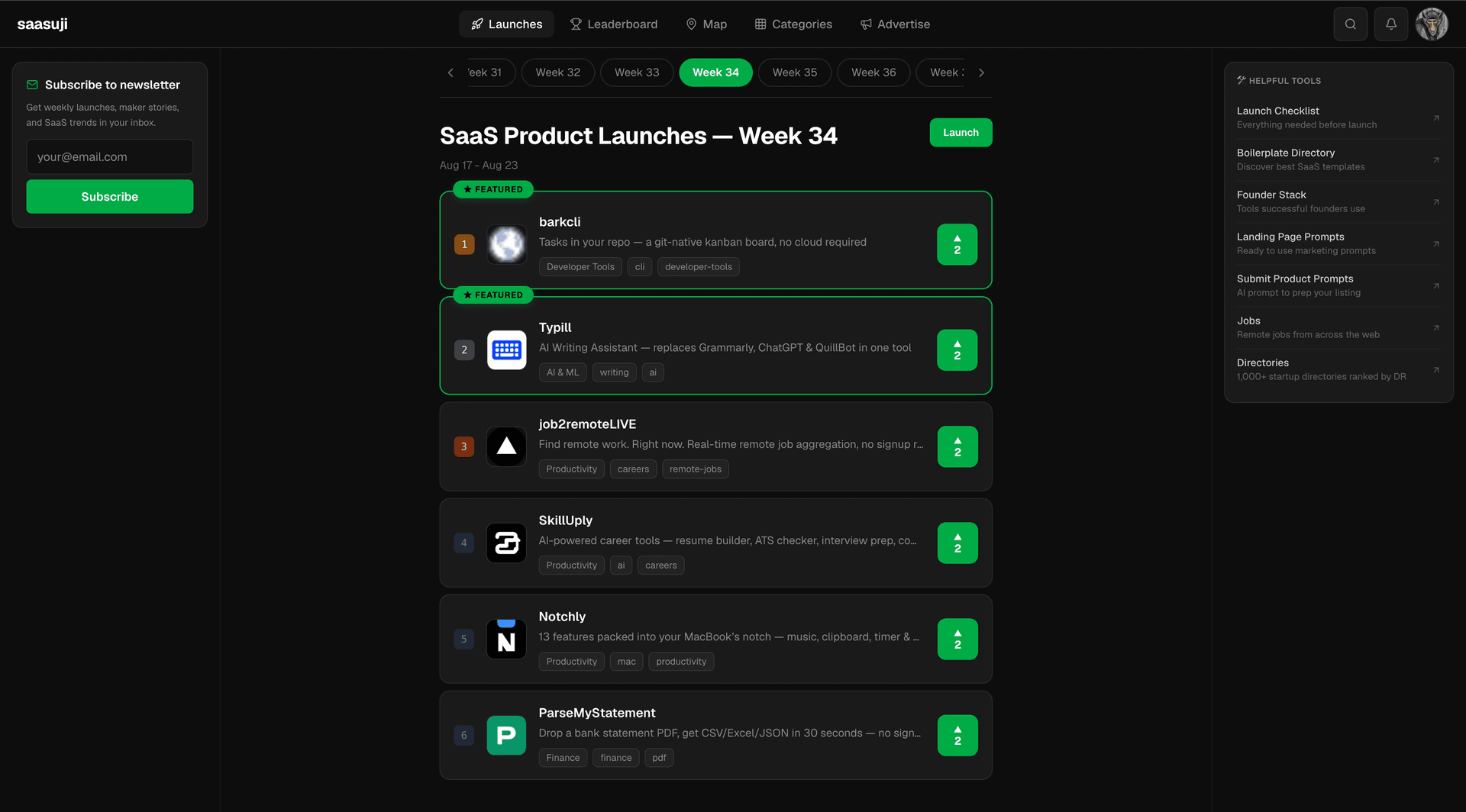Open the search icon in header
The image size is (1466, 812).
tap(1350, 24)
